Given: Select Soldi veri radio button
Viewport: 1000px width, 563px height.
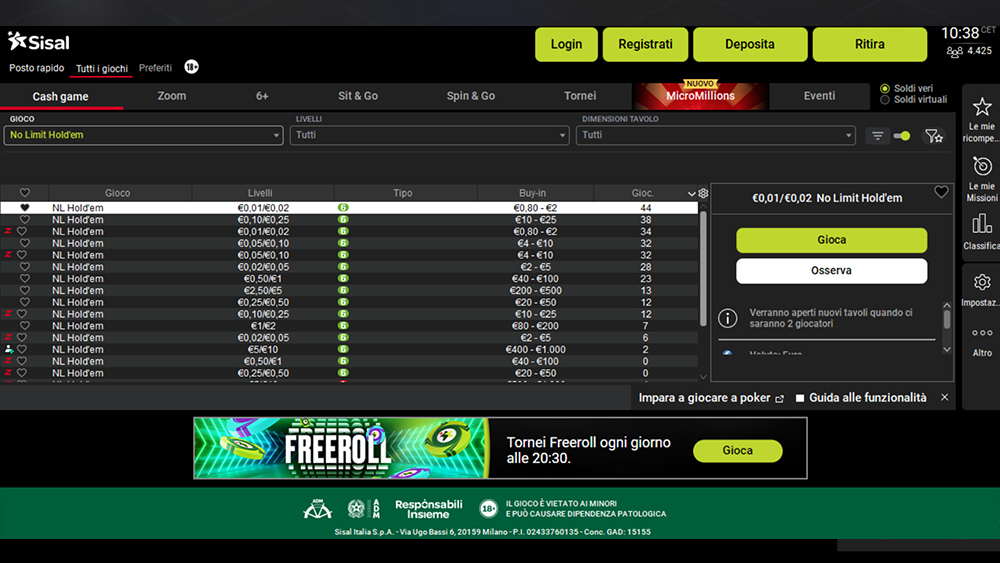Looking at the screenshot, I should tap(885, 89).
